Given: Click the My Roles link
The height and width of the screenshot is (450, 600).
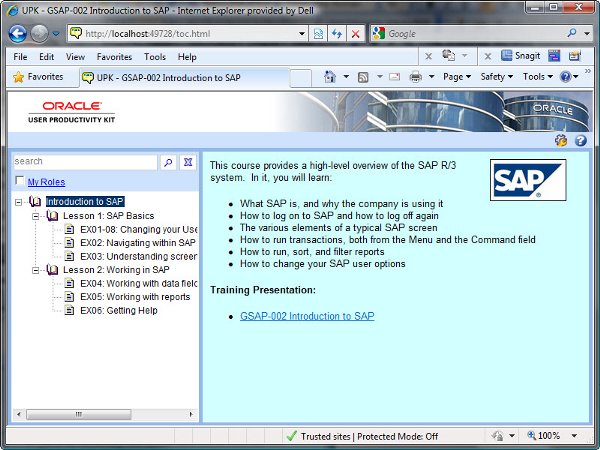Looking at the screenshot, I should [x=46, y=182].
